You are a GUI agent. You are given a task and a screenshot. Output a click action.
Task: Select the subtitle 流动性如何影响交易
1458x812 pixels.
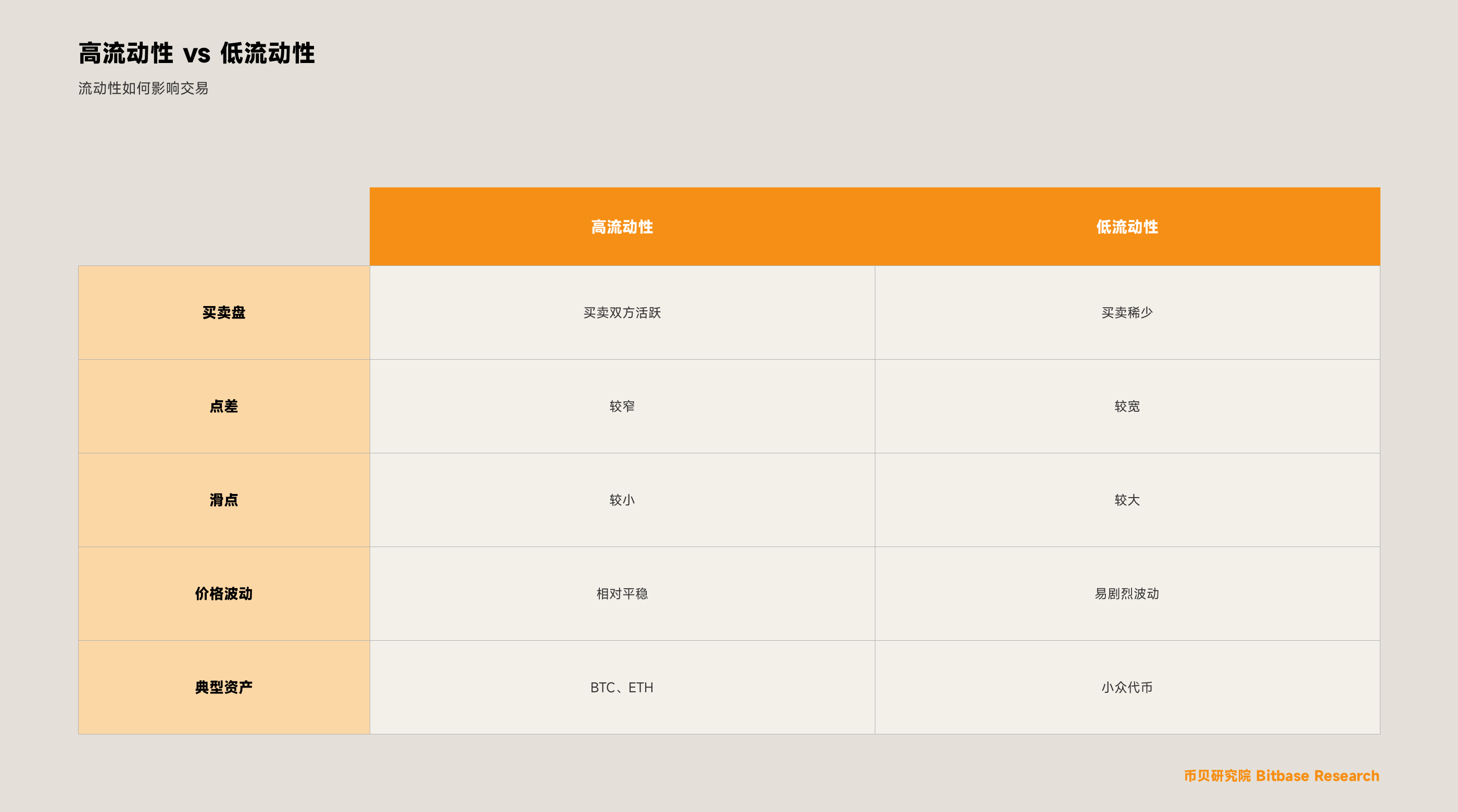coord(143,88)
